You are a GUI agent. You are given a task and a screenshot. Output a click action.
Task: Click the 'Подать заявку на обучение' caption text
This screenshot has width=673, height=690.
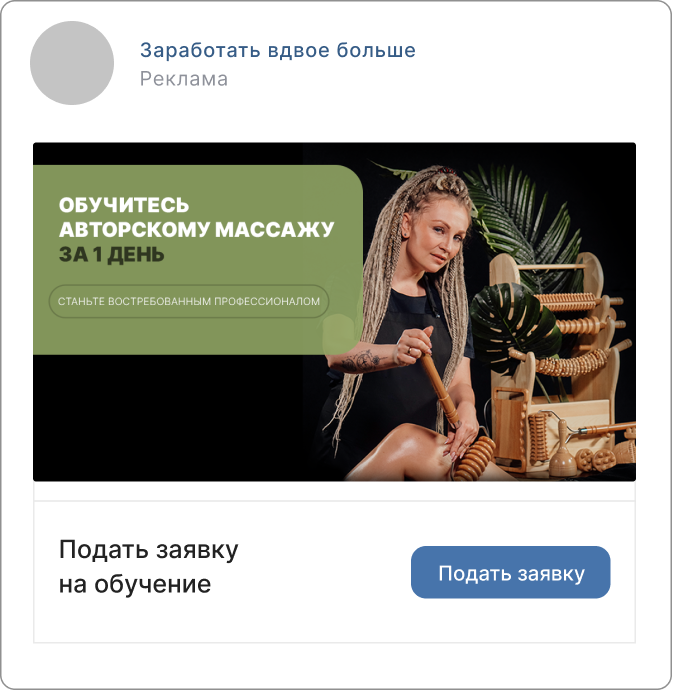click(148, 567)
